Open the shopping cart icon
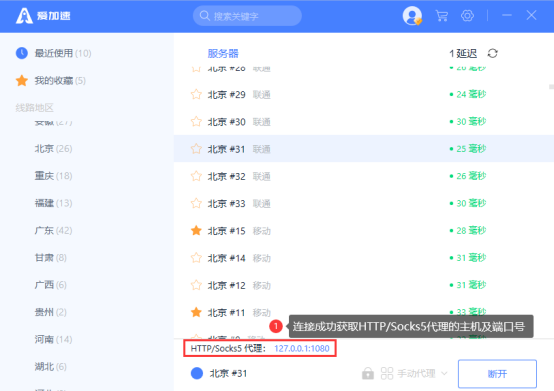 (x=442, y=16)
